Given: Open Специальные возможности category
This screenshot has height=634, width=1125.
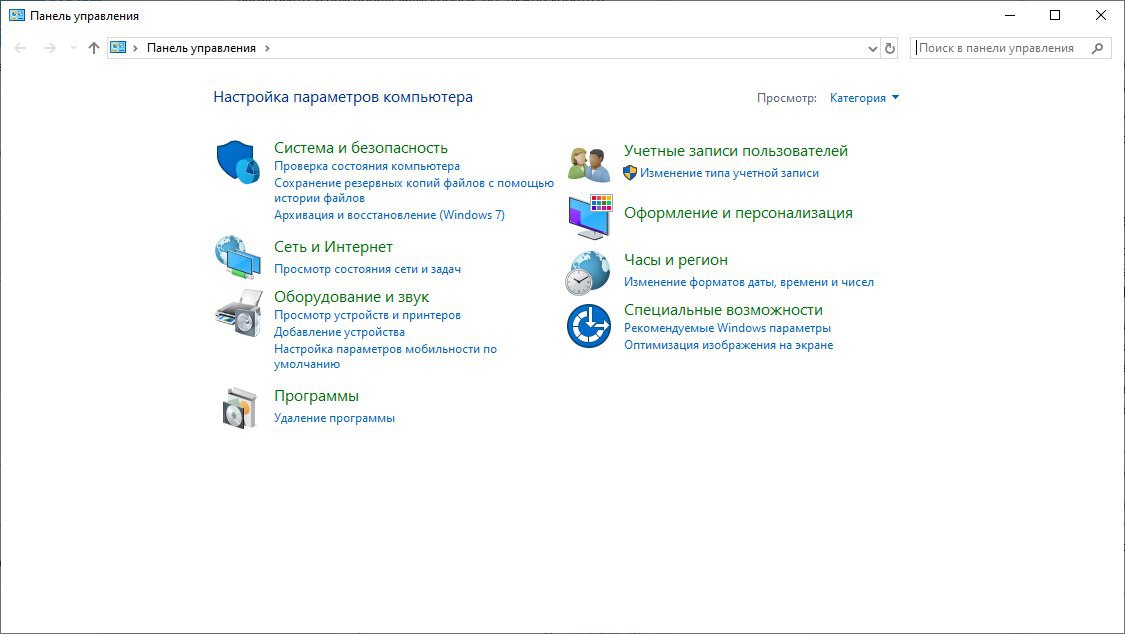Looking at the screenshot, I should pos(723,310).
